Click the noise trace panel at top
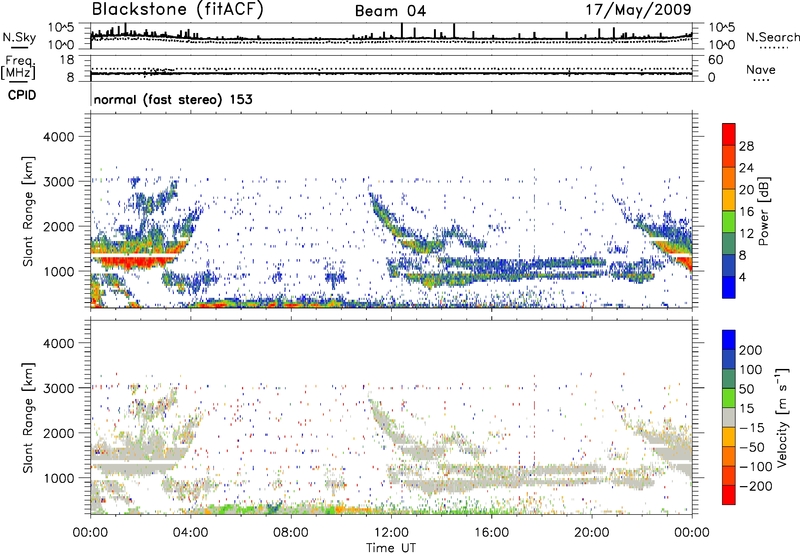The height and width of the screenshot is (554, 800). pos(391,36)
